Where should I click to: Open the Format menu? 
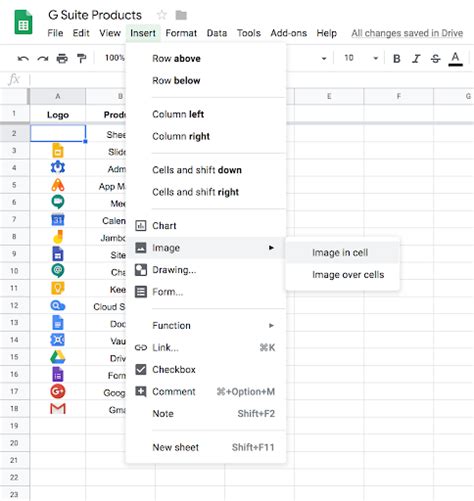pyautogui.click(x=181, y=33)
